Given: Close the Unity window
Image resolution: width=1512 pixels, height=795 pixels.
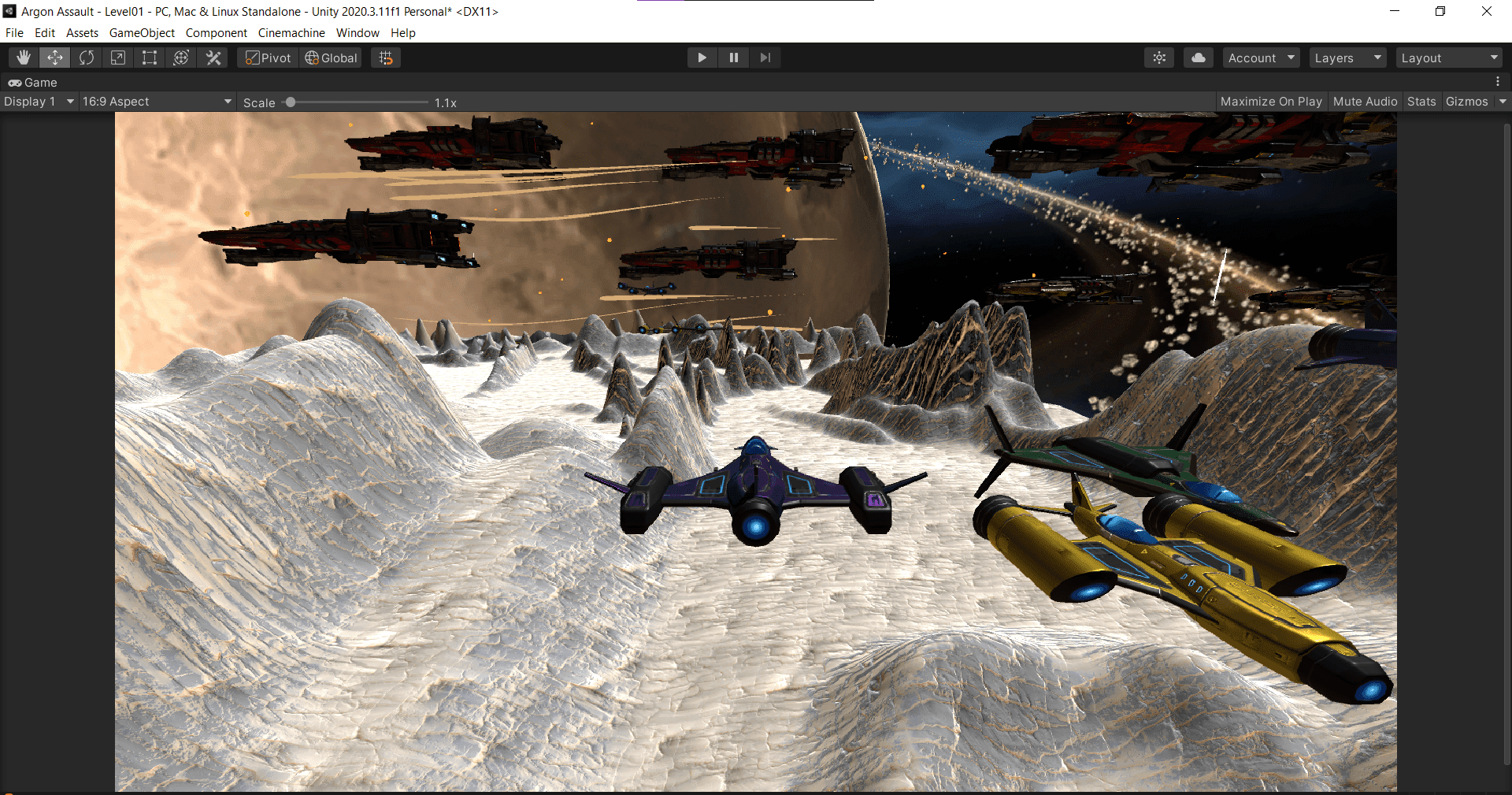Looking at the screenshot, I should (1487, 11).
